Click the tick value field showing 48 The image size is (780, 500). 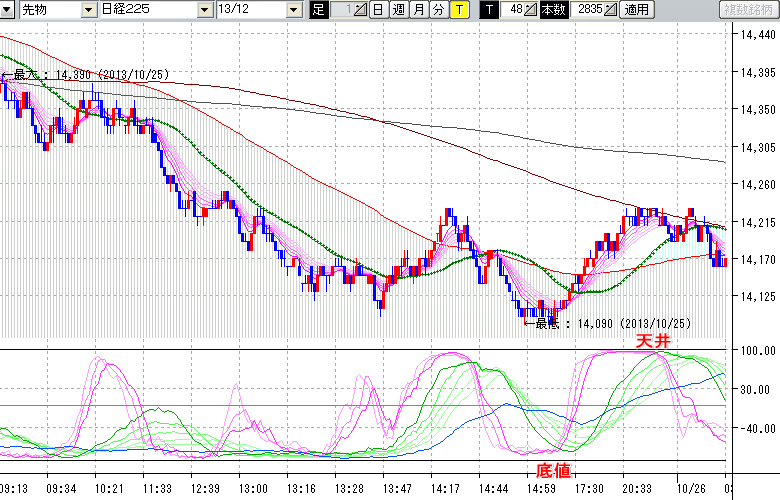coord(514,10)
